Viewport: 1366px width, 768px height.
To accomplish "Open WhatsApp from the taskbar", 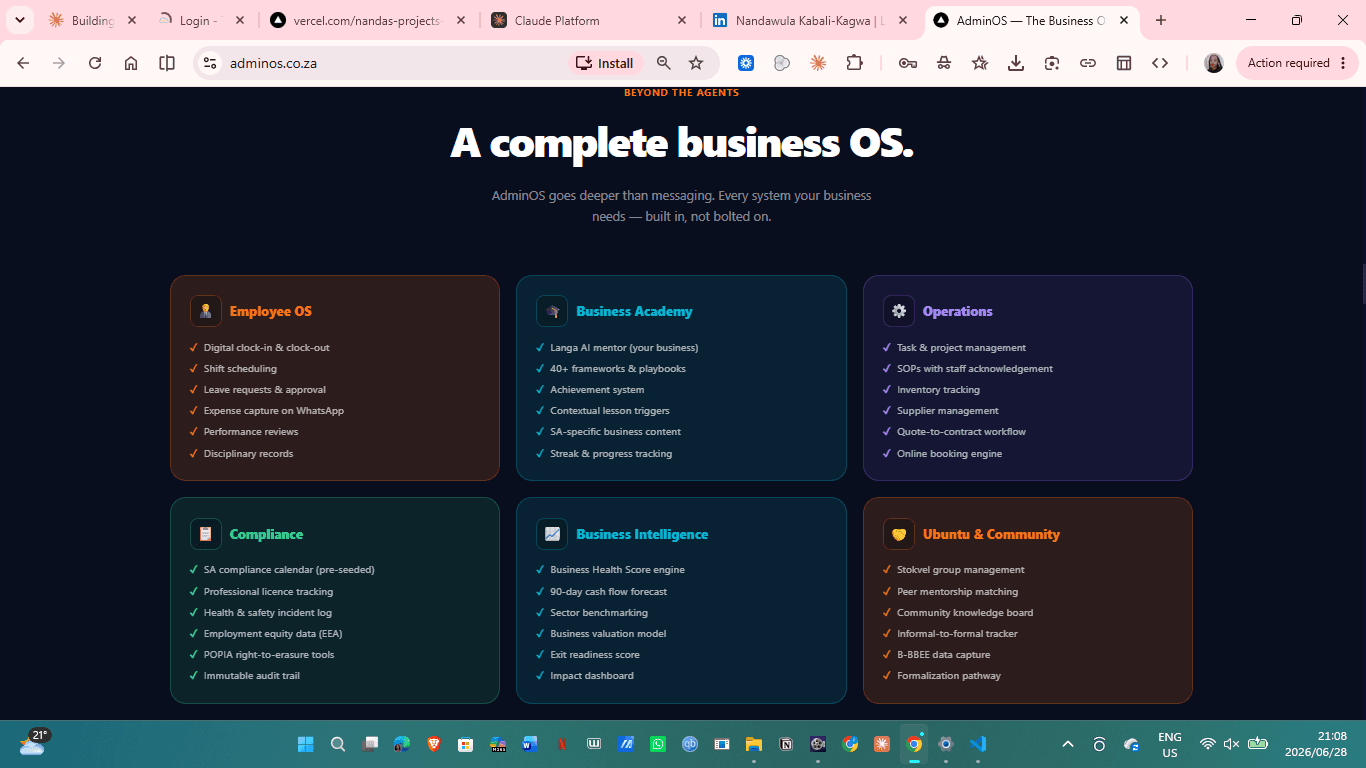I will pos(657,744).
